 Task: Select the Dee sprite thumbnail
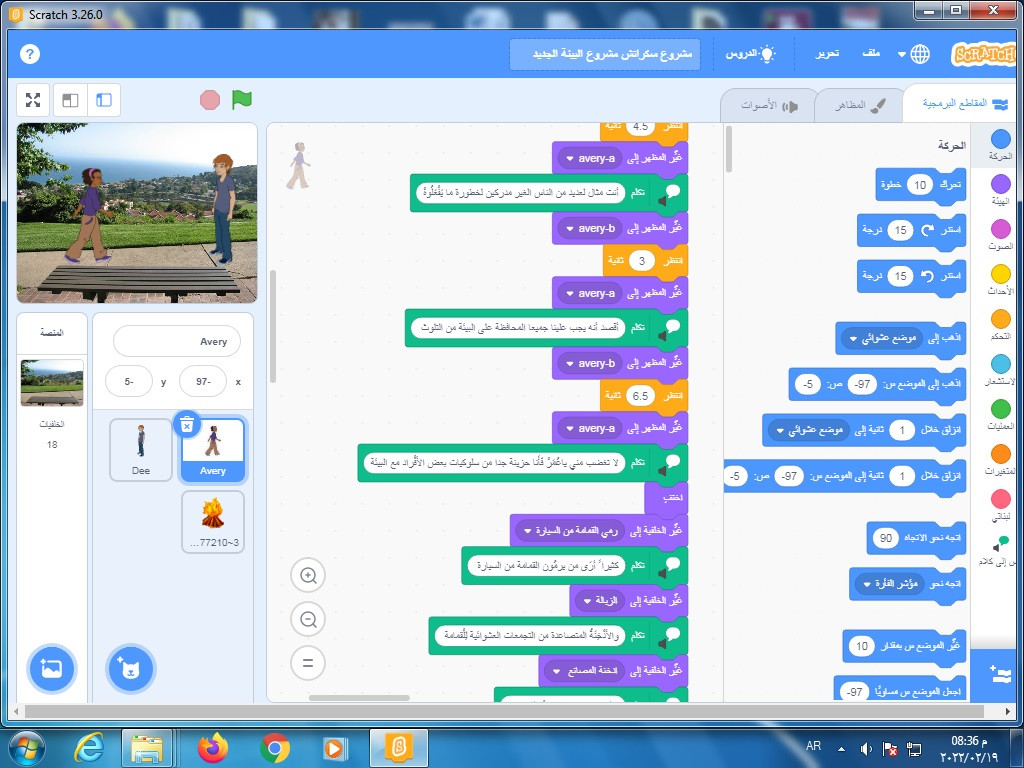[140, 450]
